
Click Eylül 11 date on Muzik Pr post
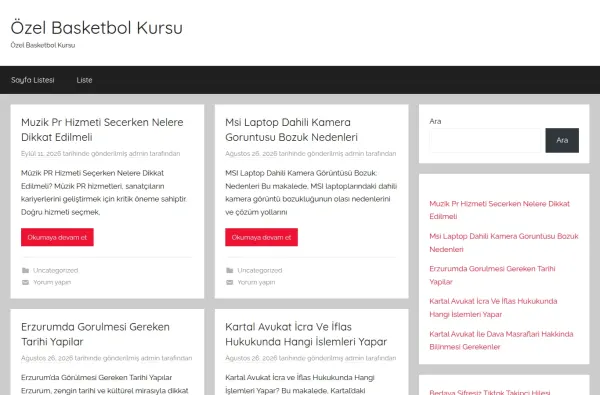tap(41, 153)
